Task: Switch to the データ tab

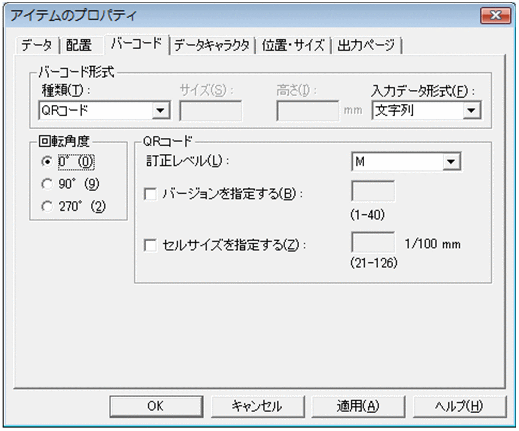Action: (37, 45)
